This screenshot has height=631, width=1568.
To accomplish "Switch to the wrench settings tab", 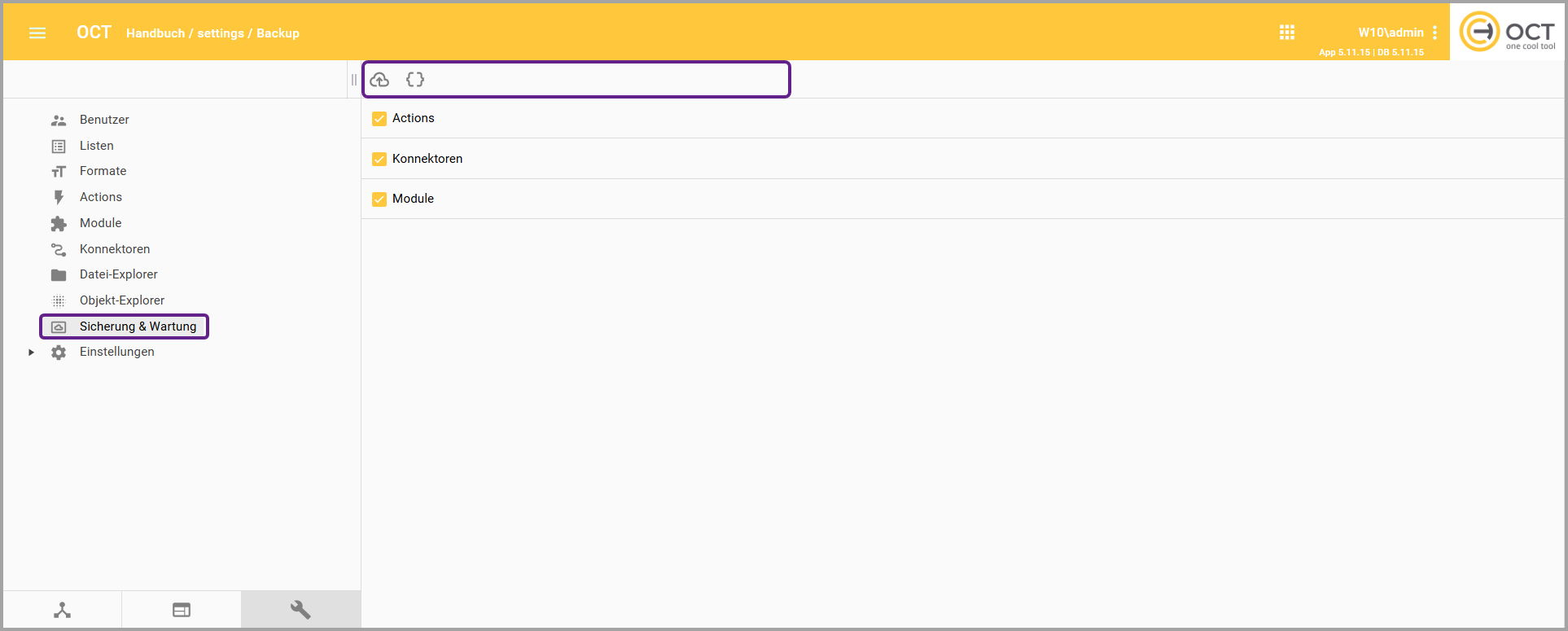I will [300, 610].
